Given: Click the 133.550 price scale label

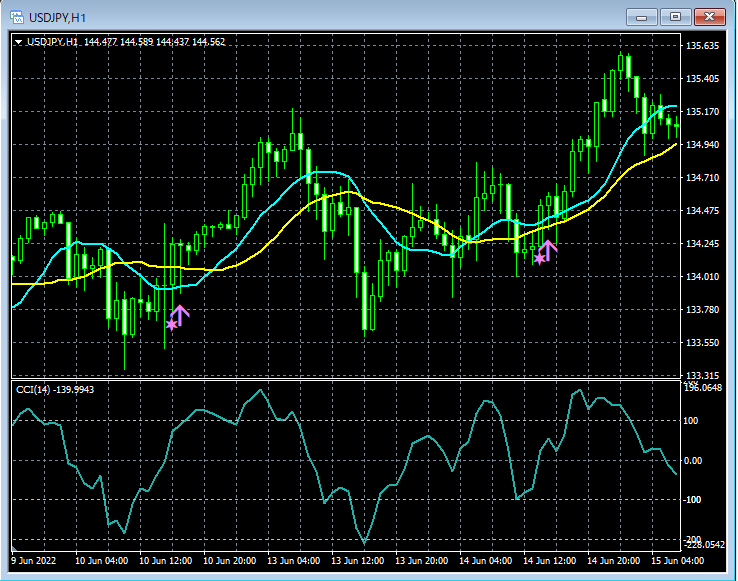Looking at the screenshot, I should click(702, 342).
